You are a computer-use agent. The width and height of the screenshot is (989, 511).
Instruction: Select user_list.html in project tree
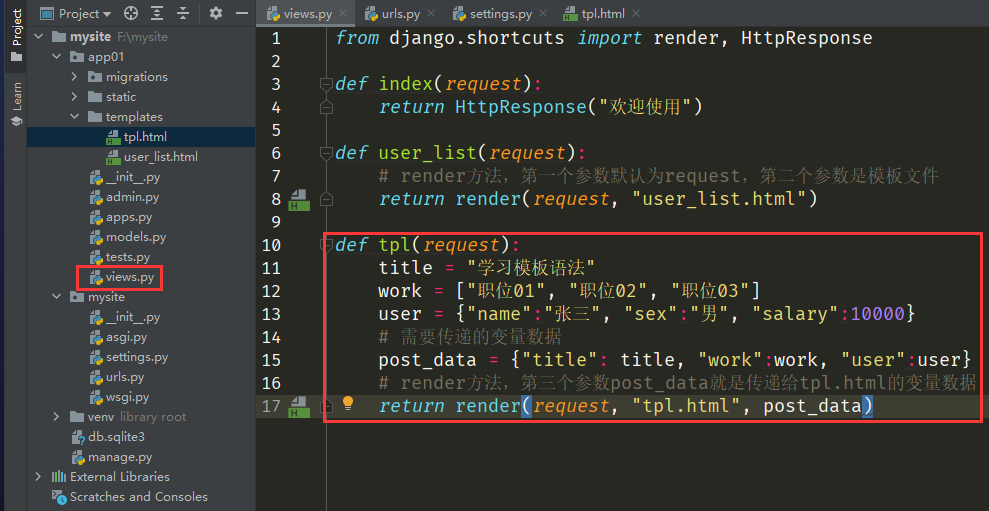(159, 157)
